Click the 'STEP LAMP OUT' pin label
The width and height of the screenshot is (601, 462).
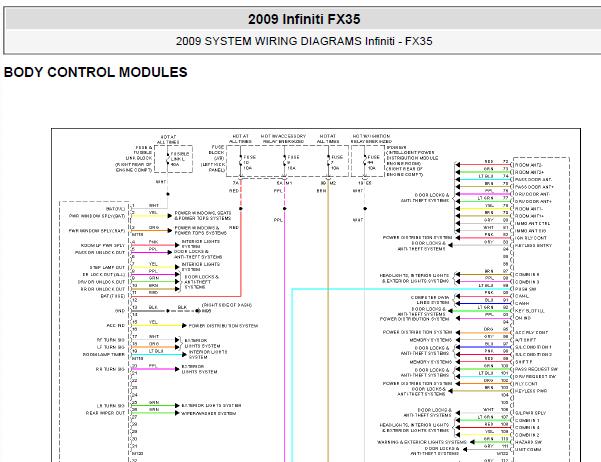click(107, 267)
